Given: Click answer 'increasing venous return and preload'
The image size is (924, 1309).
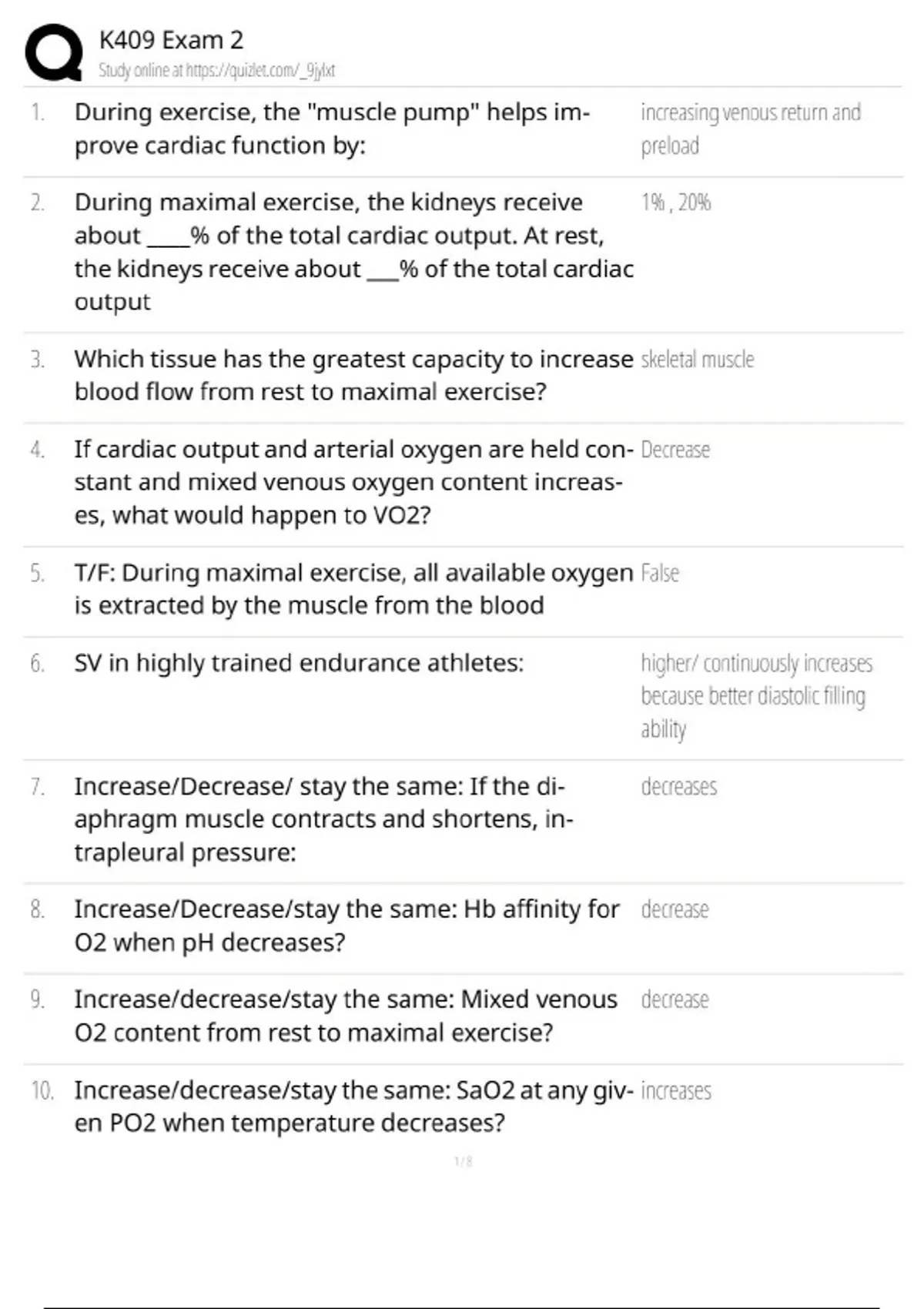Looking at the screenshot, I should (x=750, y=129).
